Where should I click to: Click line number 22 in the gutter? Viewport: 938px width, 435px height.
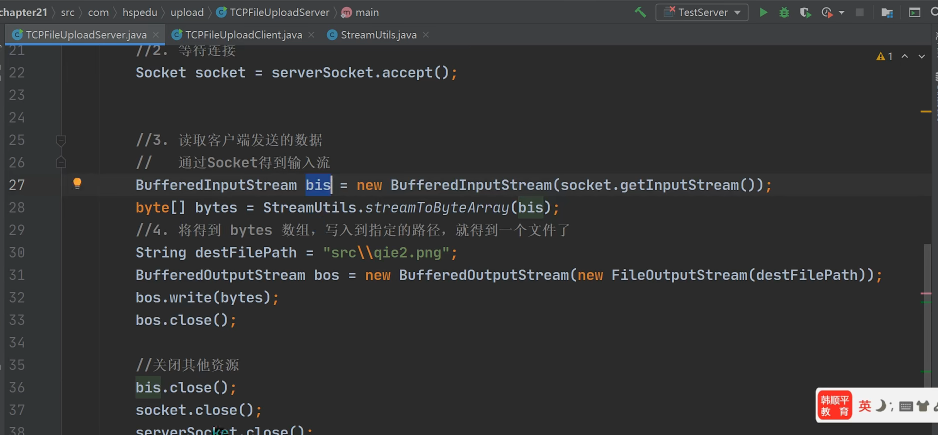click(x=17, y=72)
